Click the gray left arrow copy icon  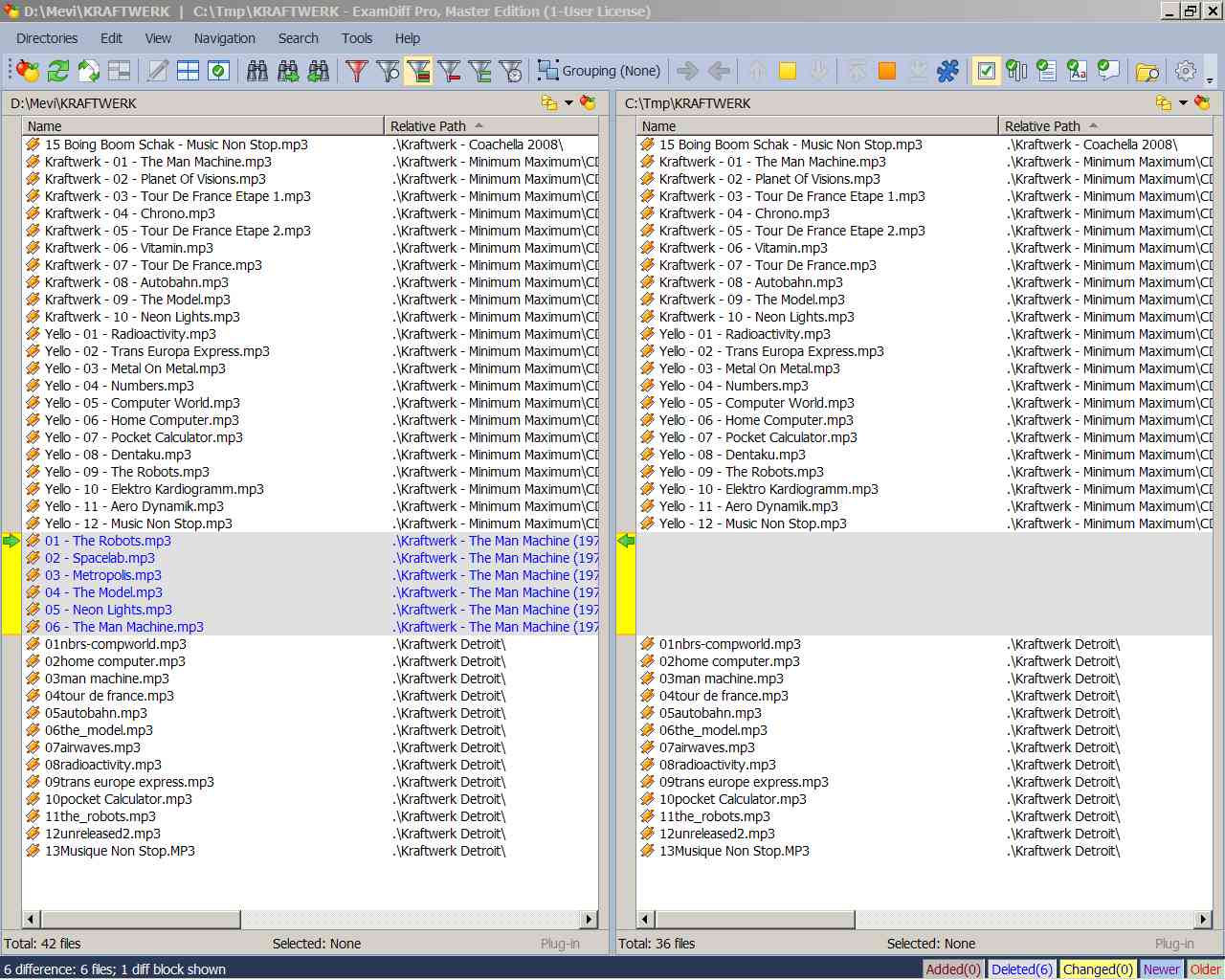[719, 71]
